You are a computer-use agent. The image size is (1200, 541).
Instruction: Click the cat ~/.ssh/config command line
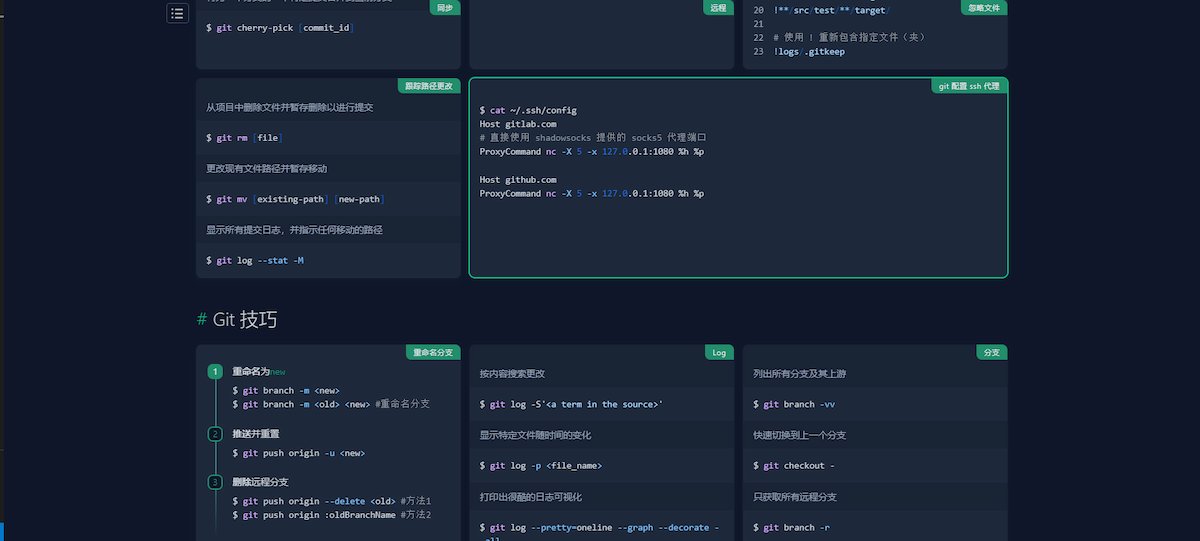(x=528, y=110)
